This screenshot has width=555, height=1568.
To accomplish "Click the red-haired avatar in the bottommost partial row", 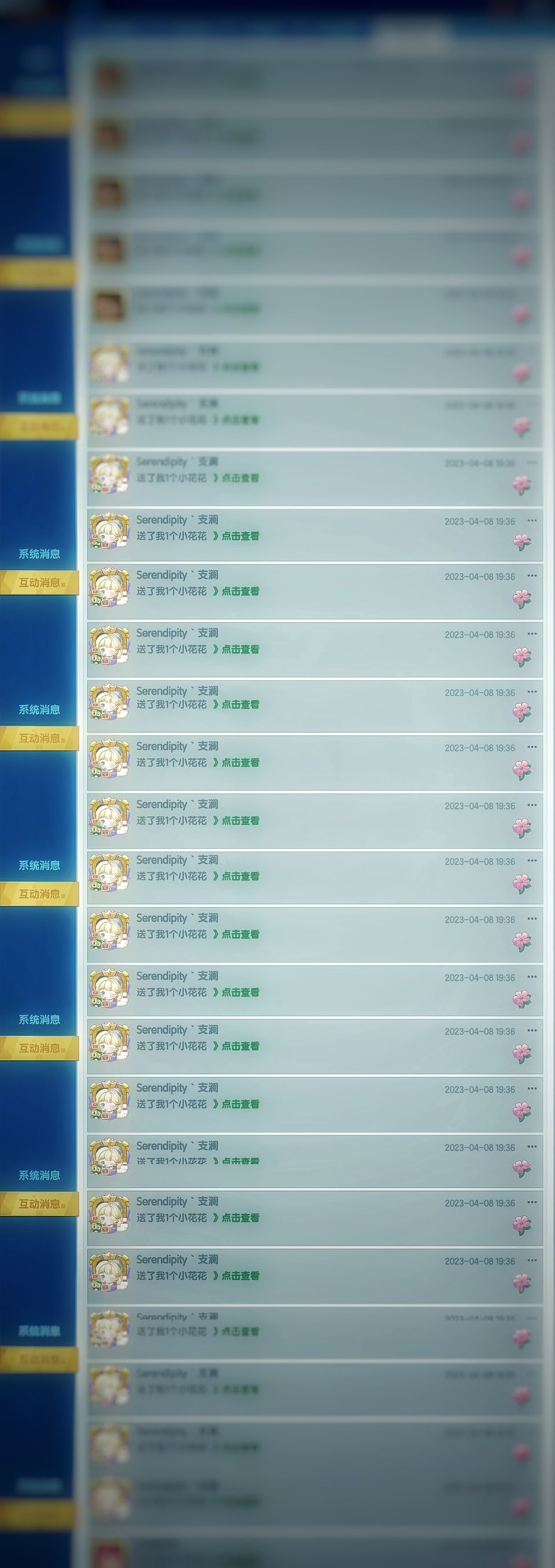I will click(110, 1553).
